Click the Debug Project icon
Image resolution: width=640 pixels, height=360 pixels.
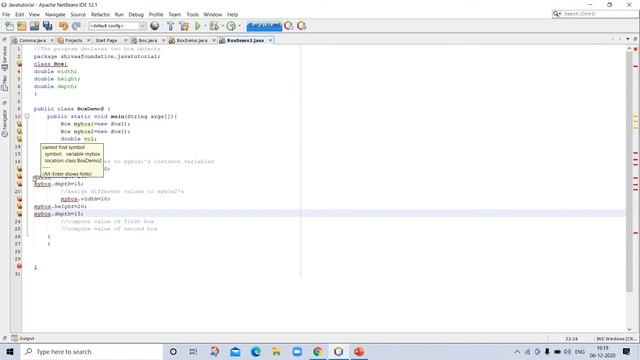coord(214,26)
